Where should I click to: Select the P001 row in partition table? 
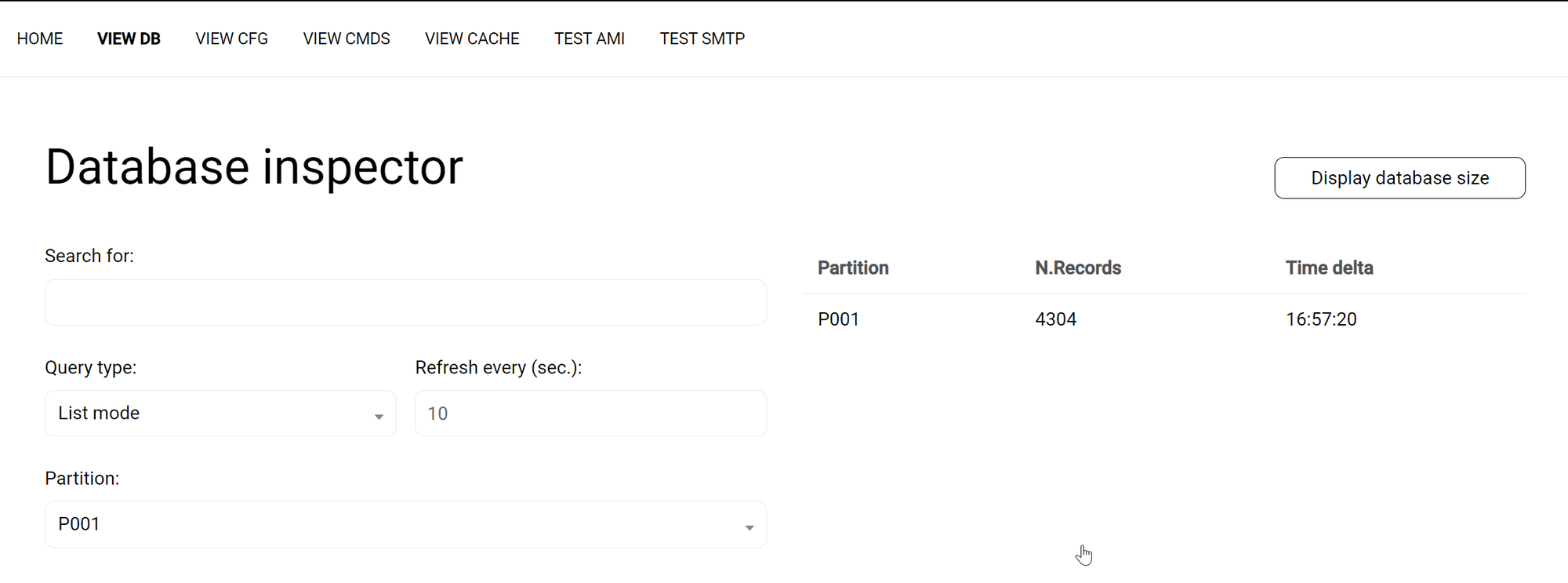(839, 319)
